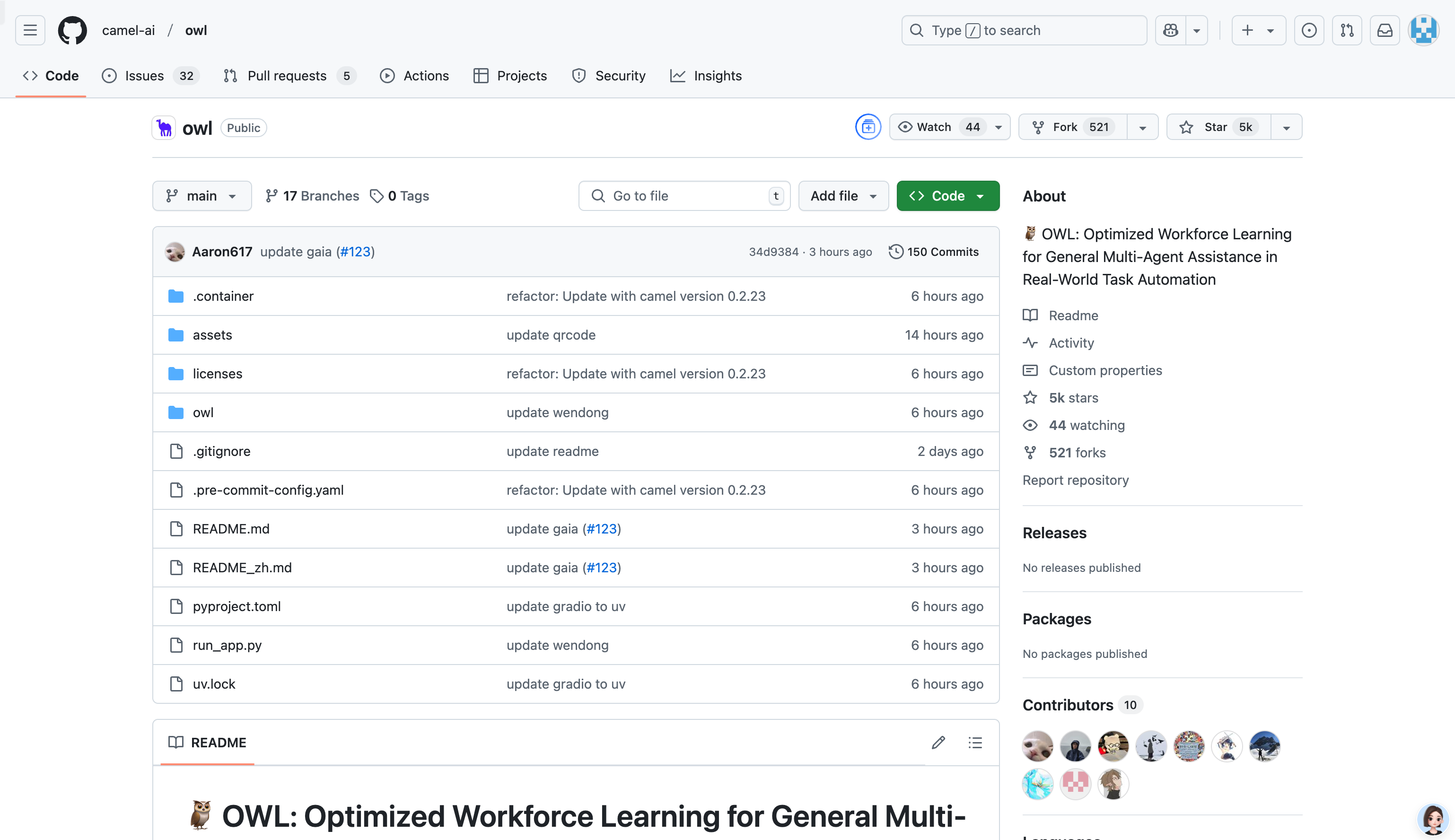Screen dimensions: 1455x840
Task: Expand the Fork options dropdown arrow
Action: [1143, 127]
